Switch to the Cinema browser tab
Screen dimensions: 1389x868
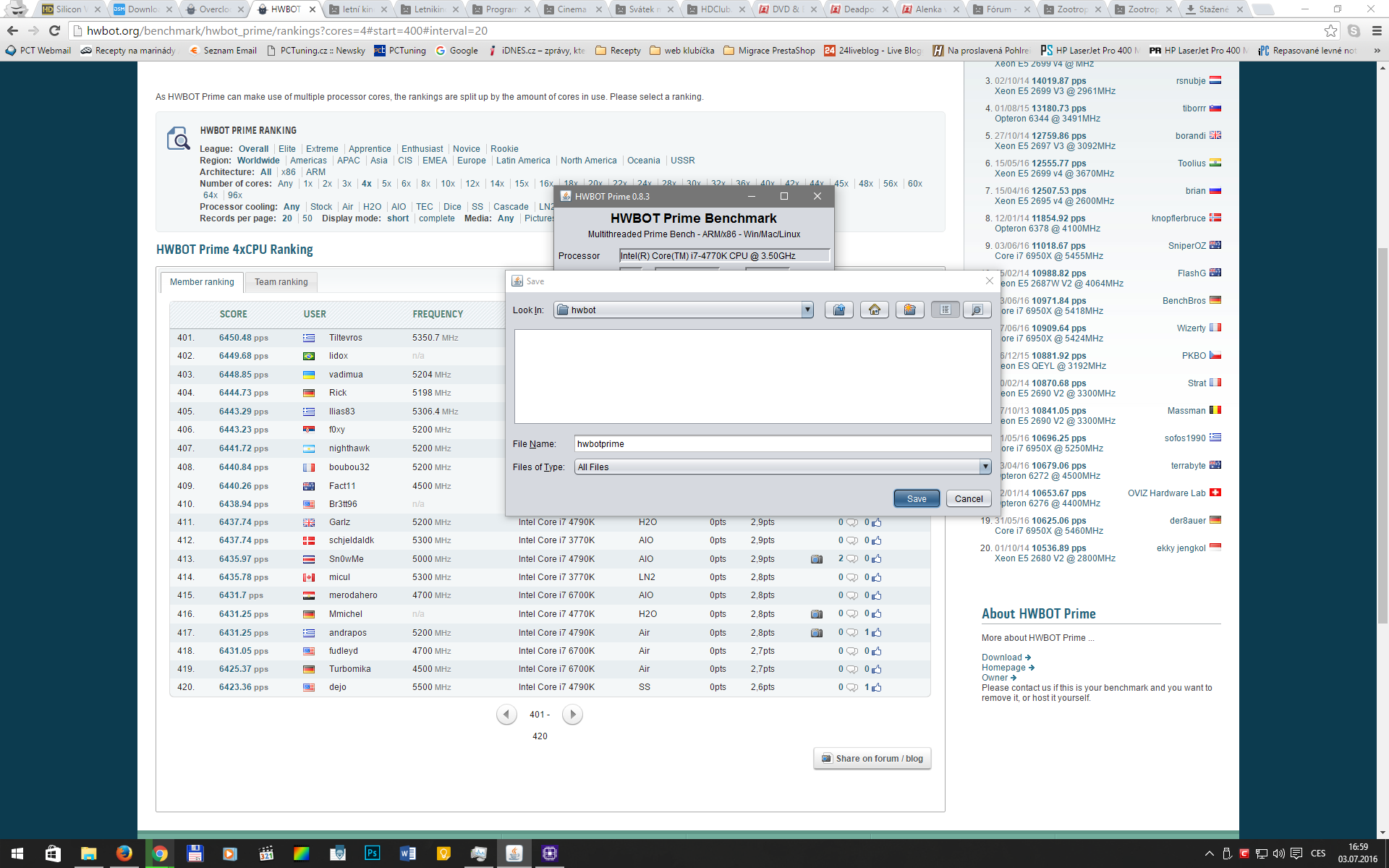click(x=572, y=9)
